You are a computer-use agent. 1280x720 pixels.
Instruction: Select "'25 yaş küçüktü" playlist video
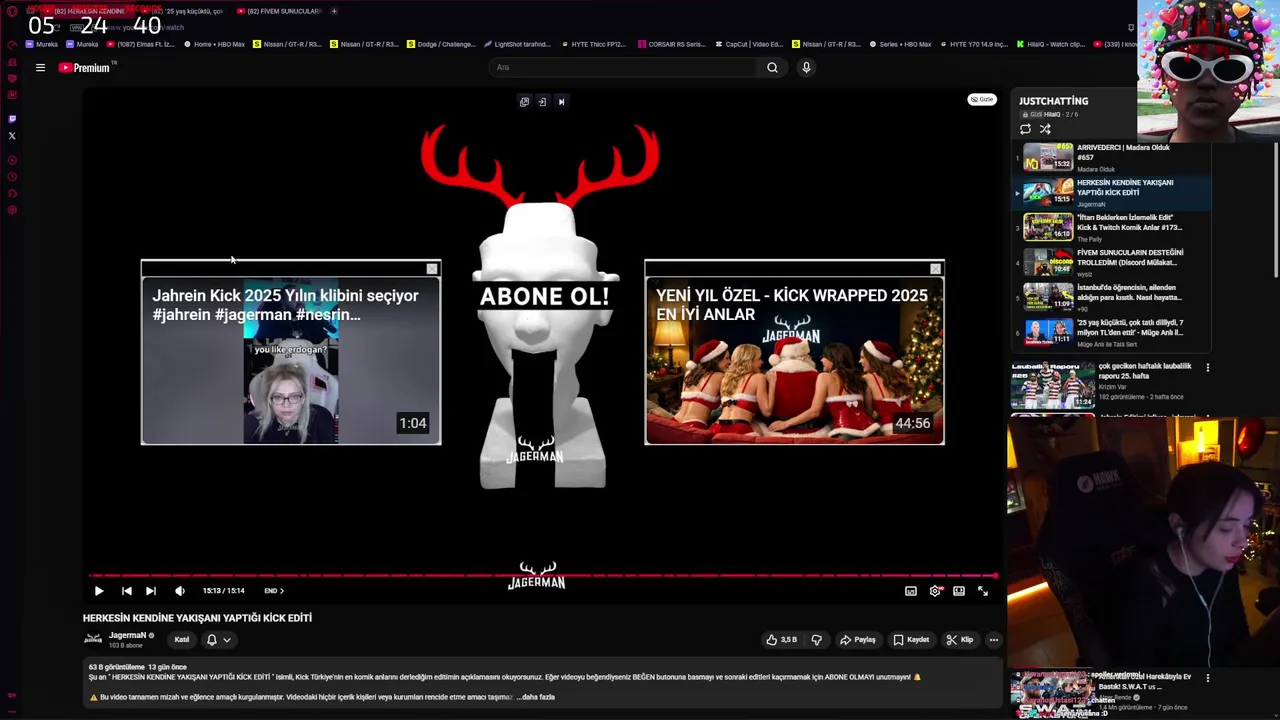[1112, 333]
